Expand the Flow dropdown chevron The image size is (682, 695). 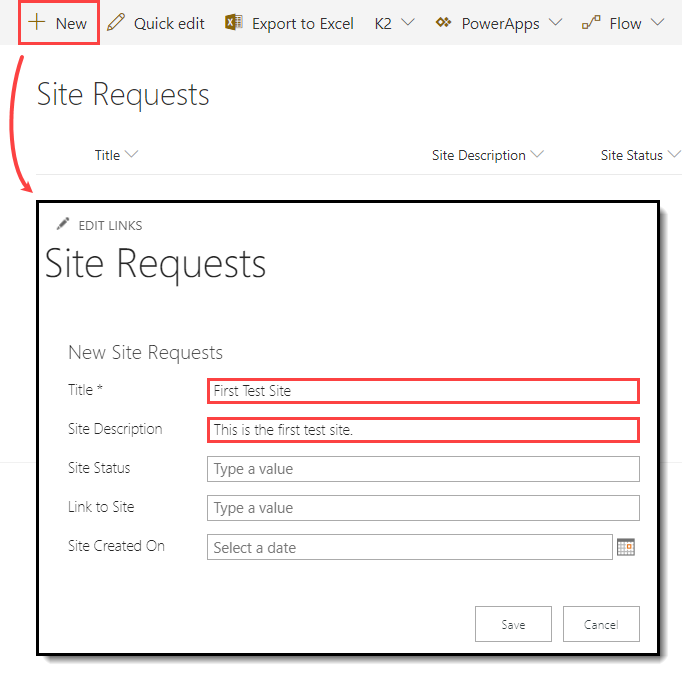point(657,23)
